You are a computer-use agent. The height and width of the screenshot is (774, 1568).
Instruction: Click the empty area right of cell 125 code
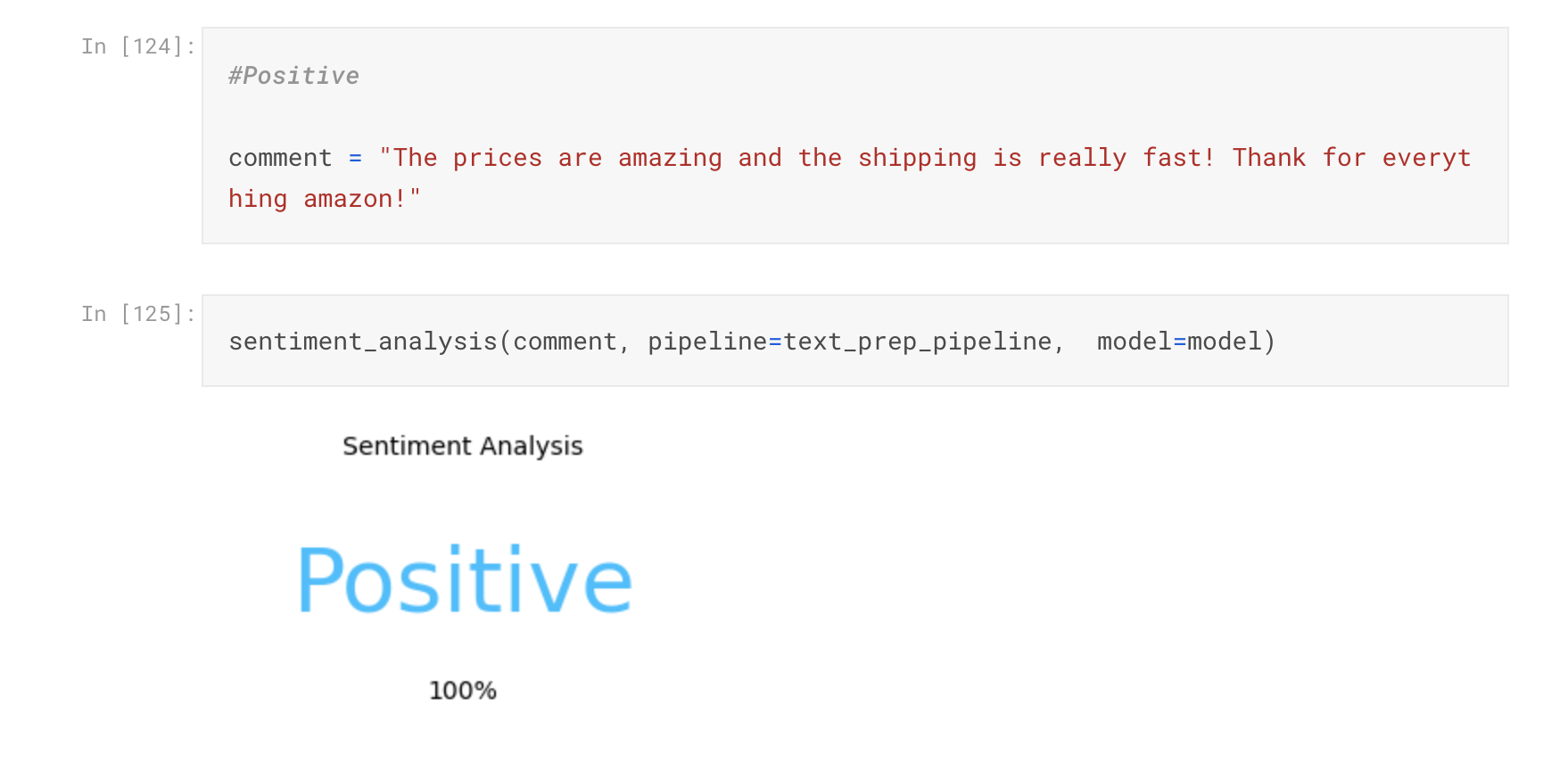tap(1391, 342)
